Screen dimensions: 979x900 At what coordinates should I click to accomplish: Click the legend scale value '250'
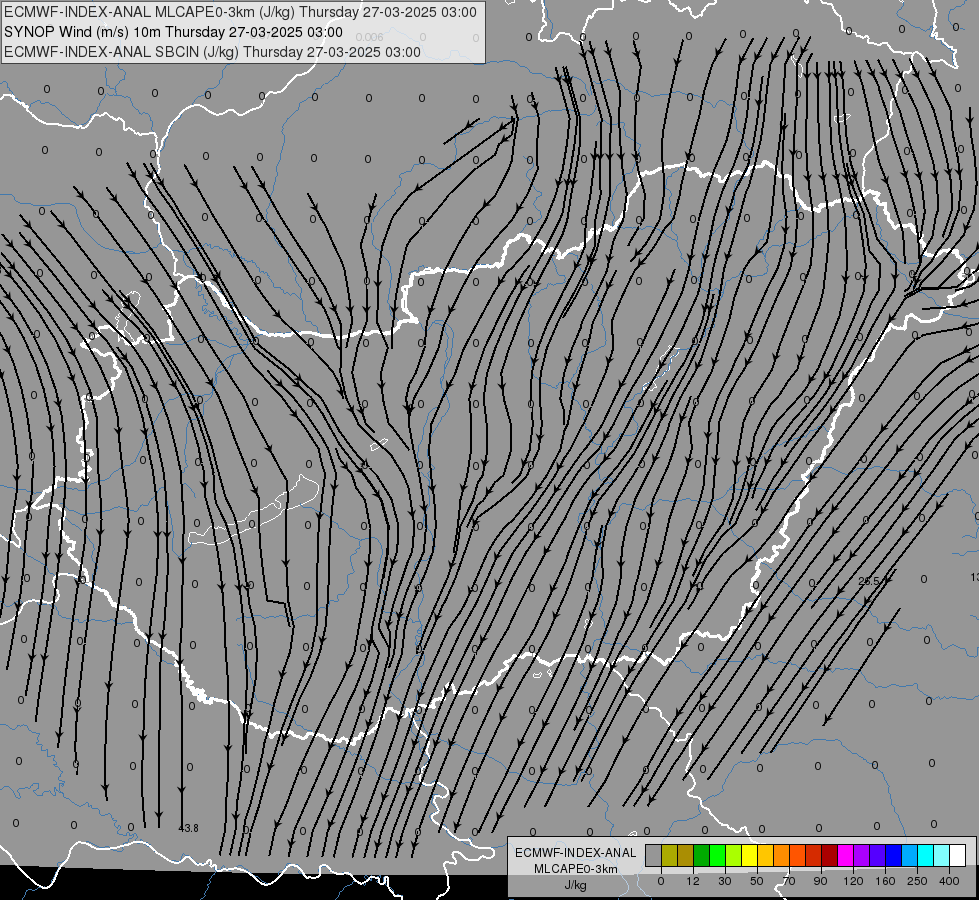(x=917, y=881)
